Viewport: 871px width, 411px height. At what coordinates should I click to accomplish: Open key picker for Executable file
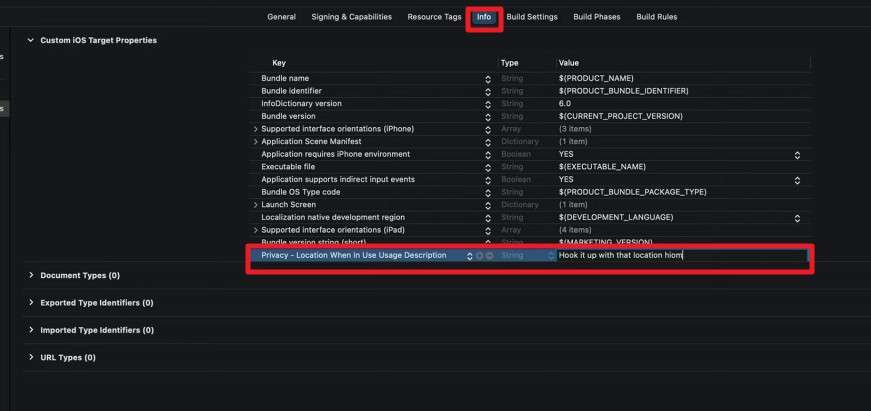click(x=488, y=167)
